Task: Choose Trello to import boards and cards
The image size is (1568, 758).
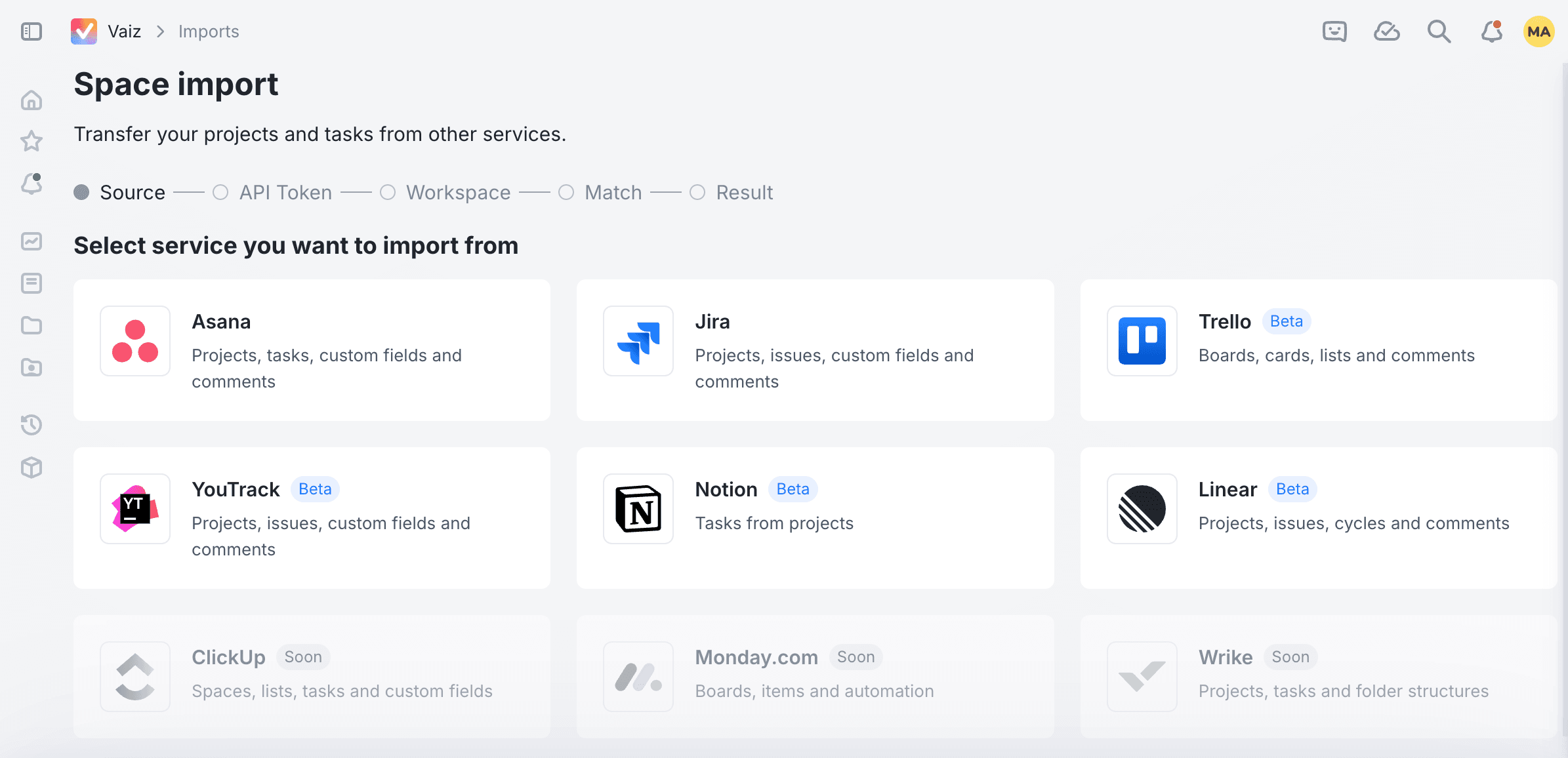Action: 1319,351
